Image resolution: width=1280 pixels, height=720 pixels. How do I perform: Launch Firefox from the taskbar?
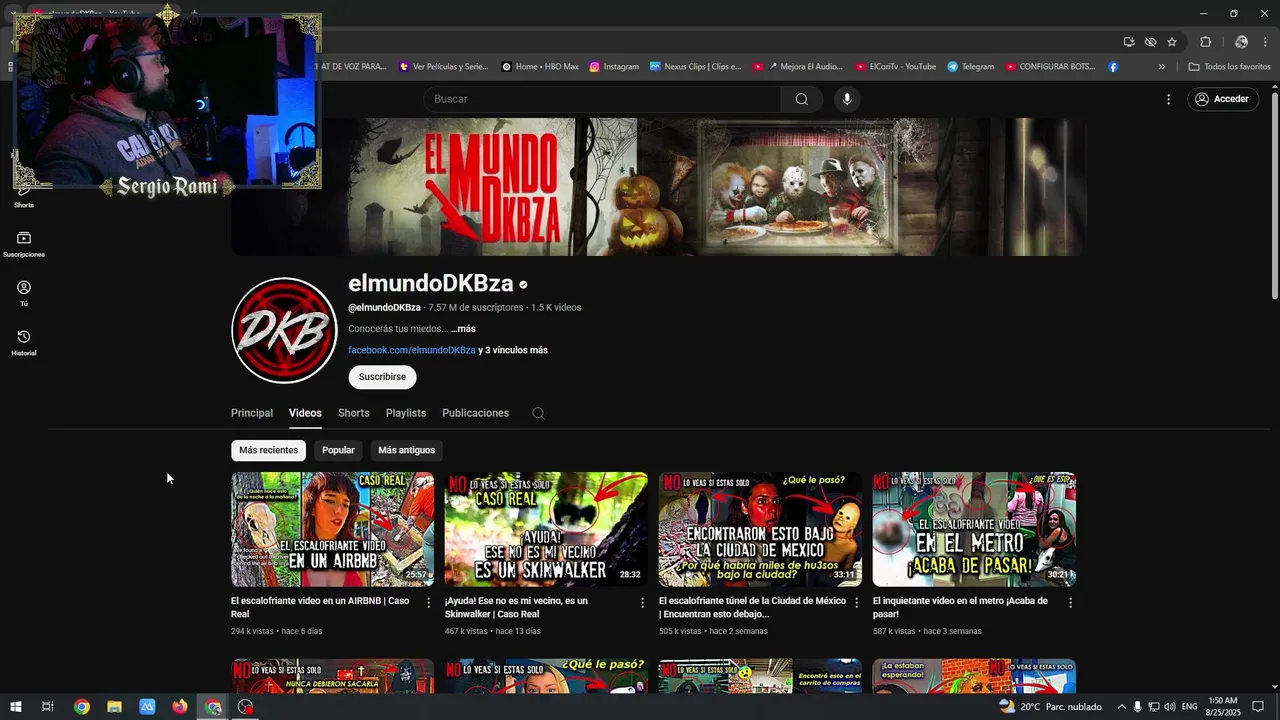180,707
